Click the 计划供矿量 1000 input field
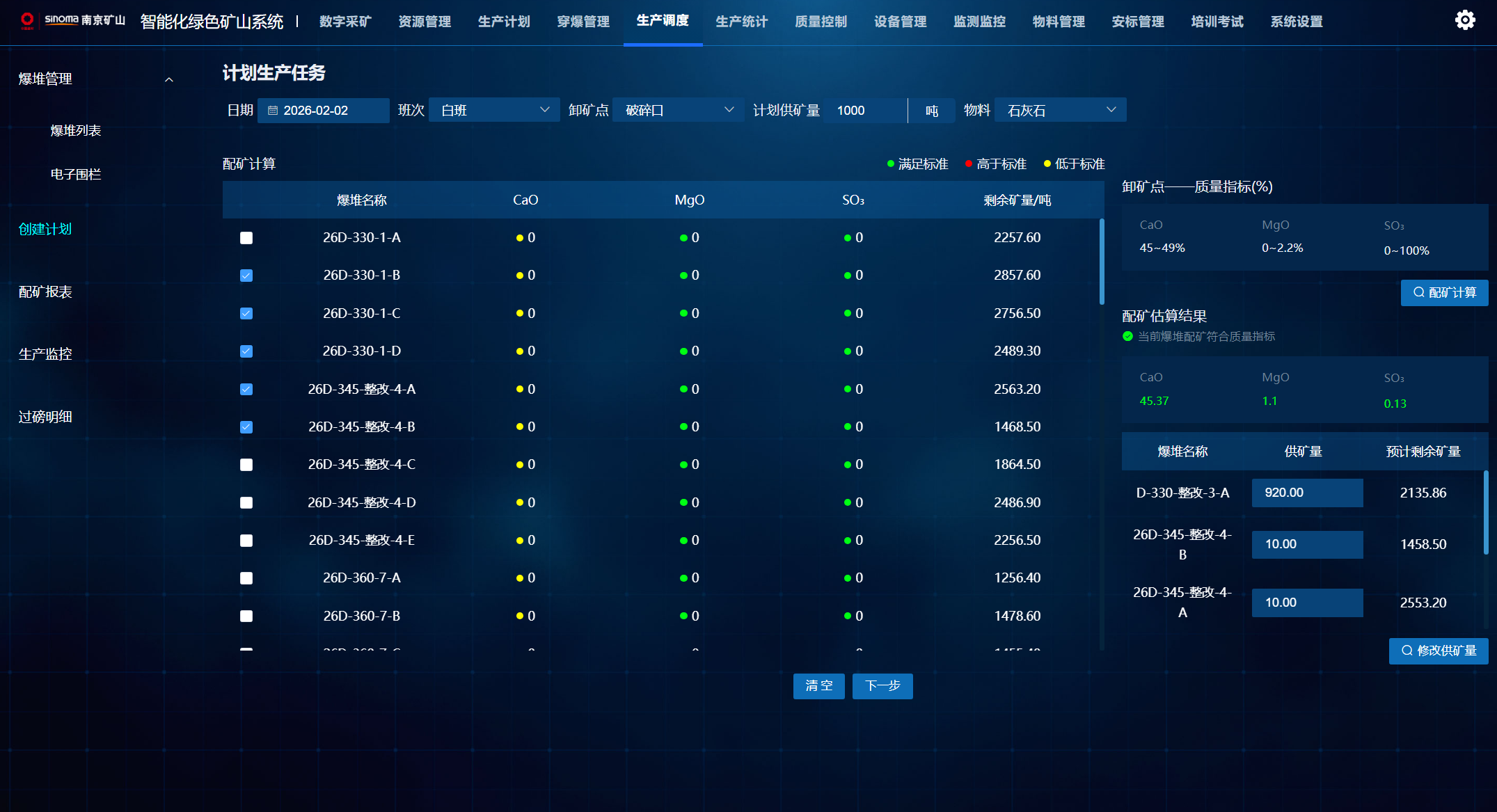 click(x=865, y=111)
